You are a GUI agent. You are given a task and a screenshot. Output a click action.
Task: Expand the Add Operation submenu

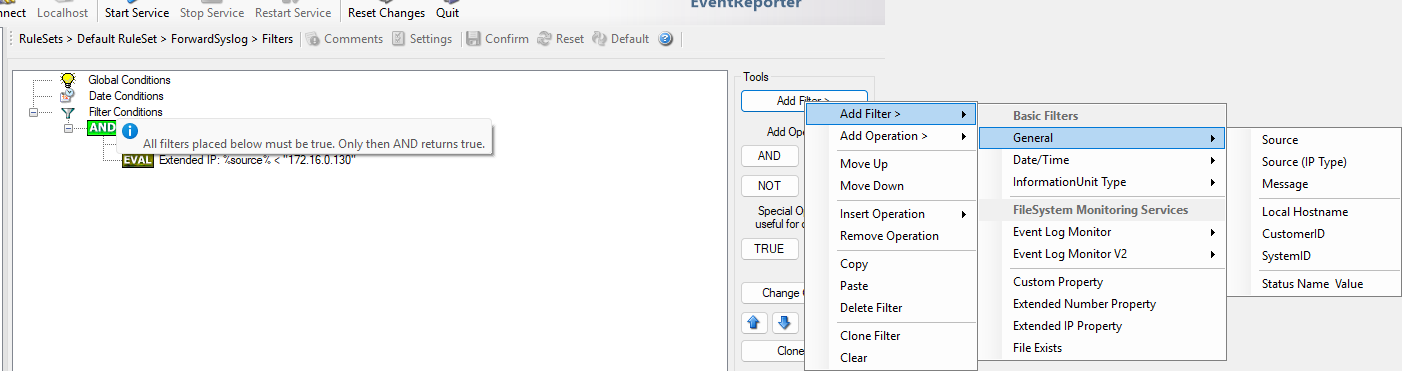pos(890,136)
